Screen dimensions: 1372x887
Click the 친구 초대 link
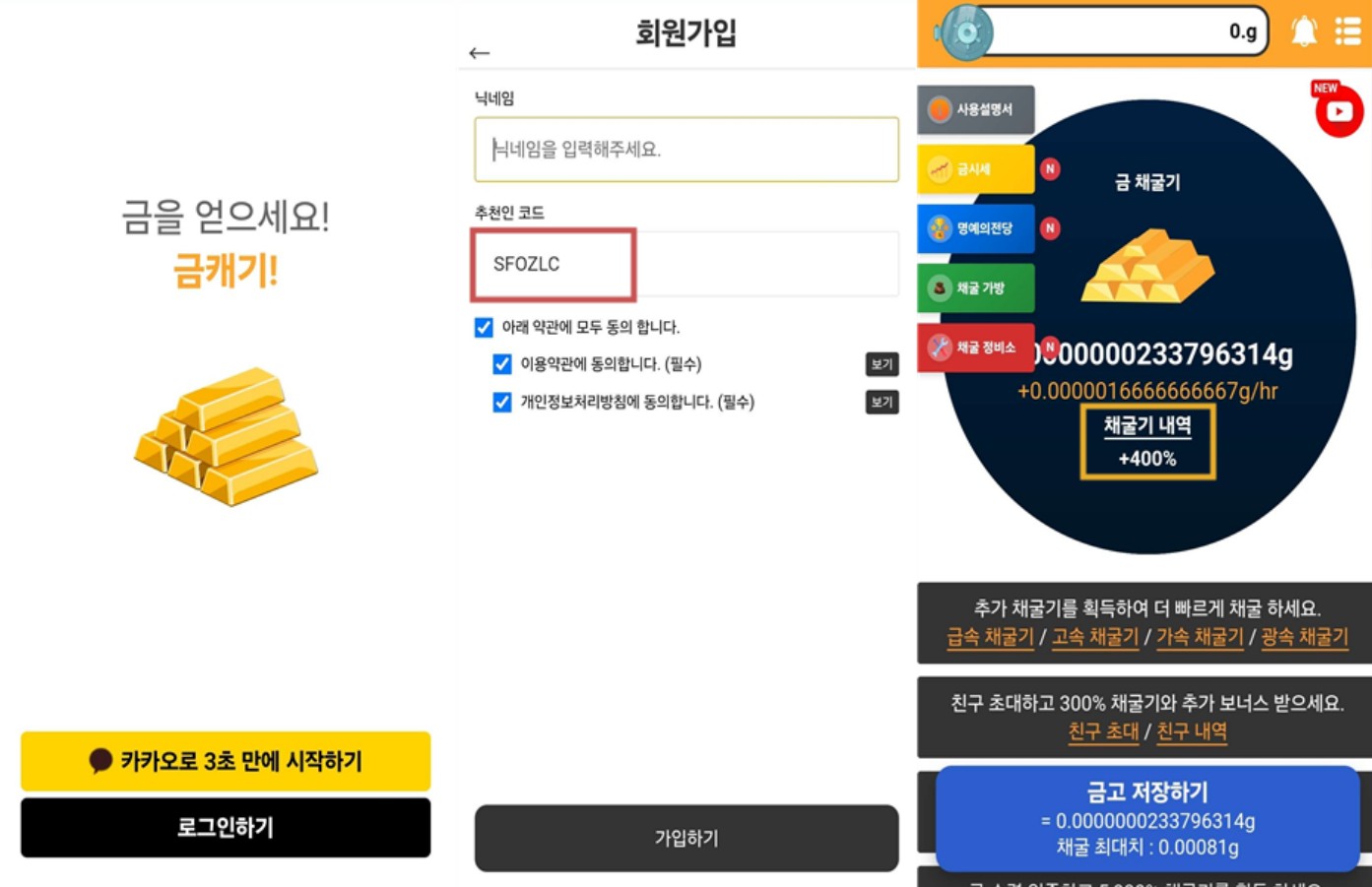[1103, 731]
